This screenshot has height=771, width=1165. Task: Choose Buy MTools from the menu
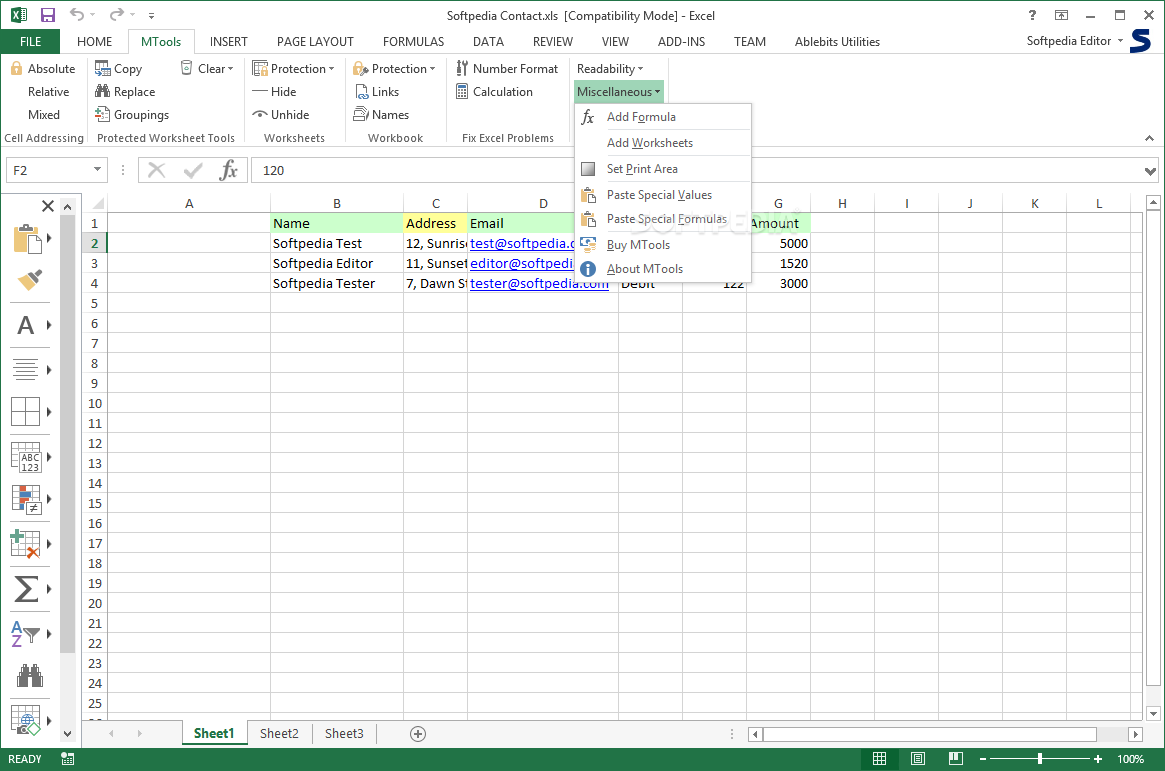click(x=663, y=244)
